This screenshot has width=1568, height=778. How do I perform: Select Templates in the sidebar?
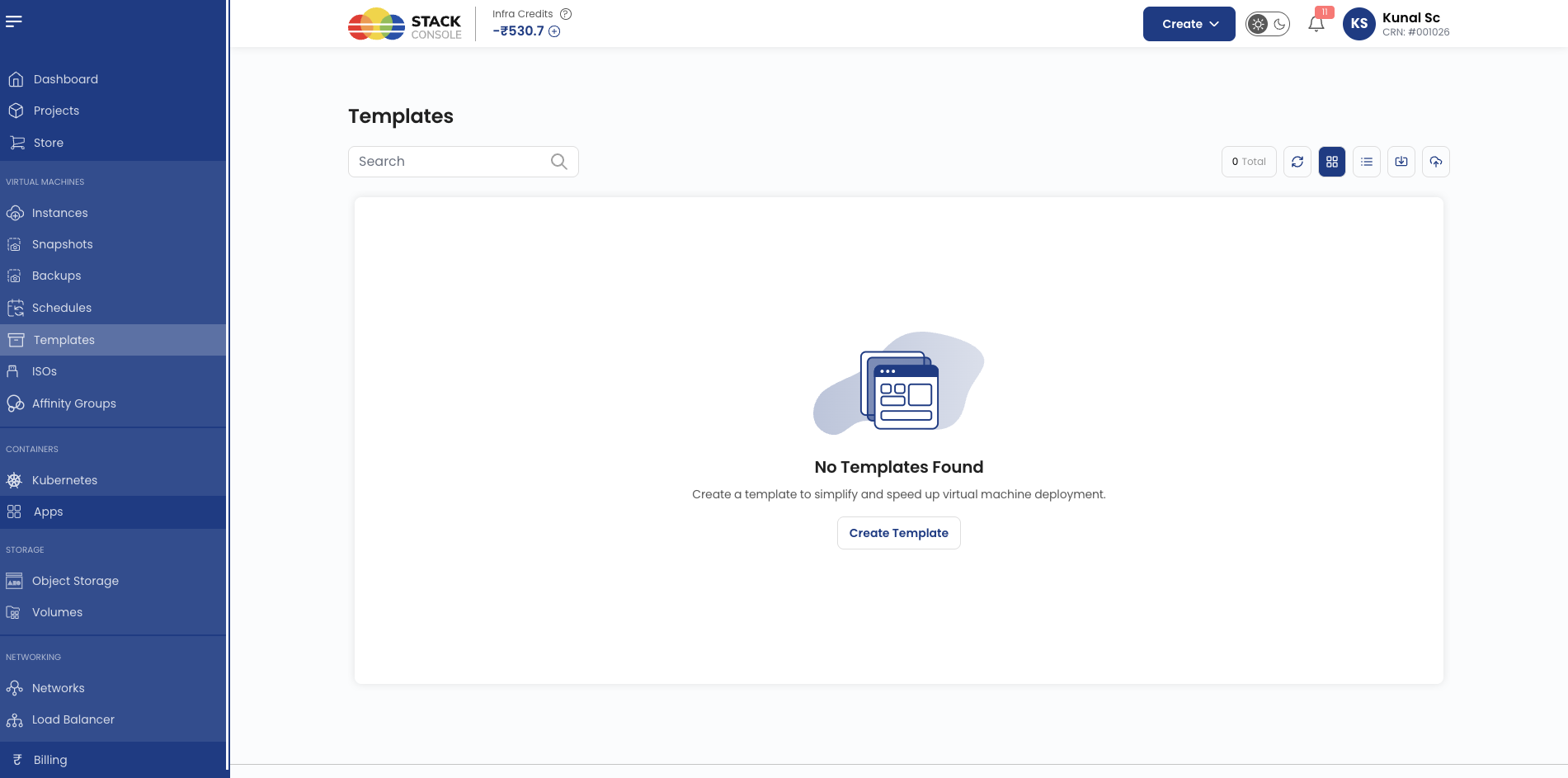point(113,340)
